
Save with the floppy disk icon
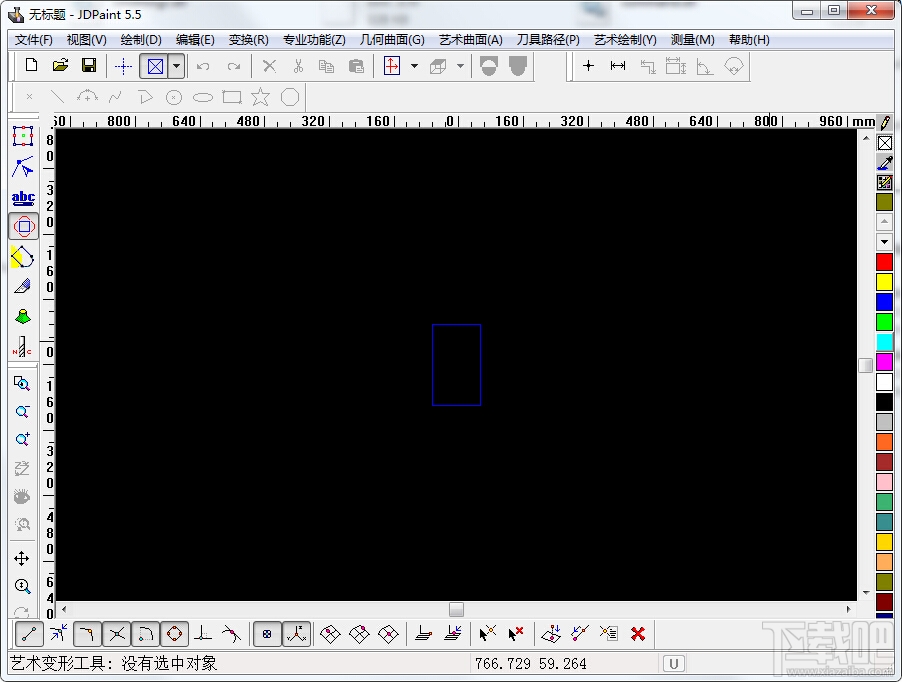point(89,66)
